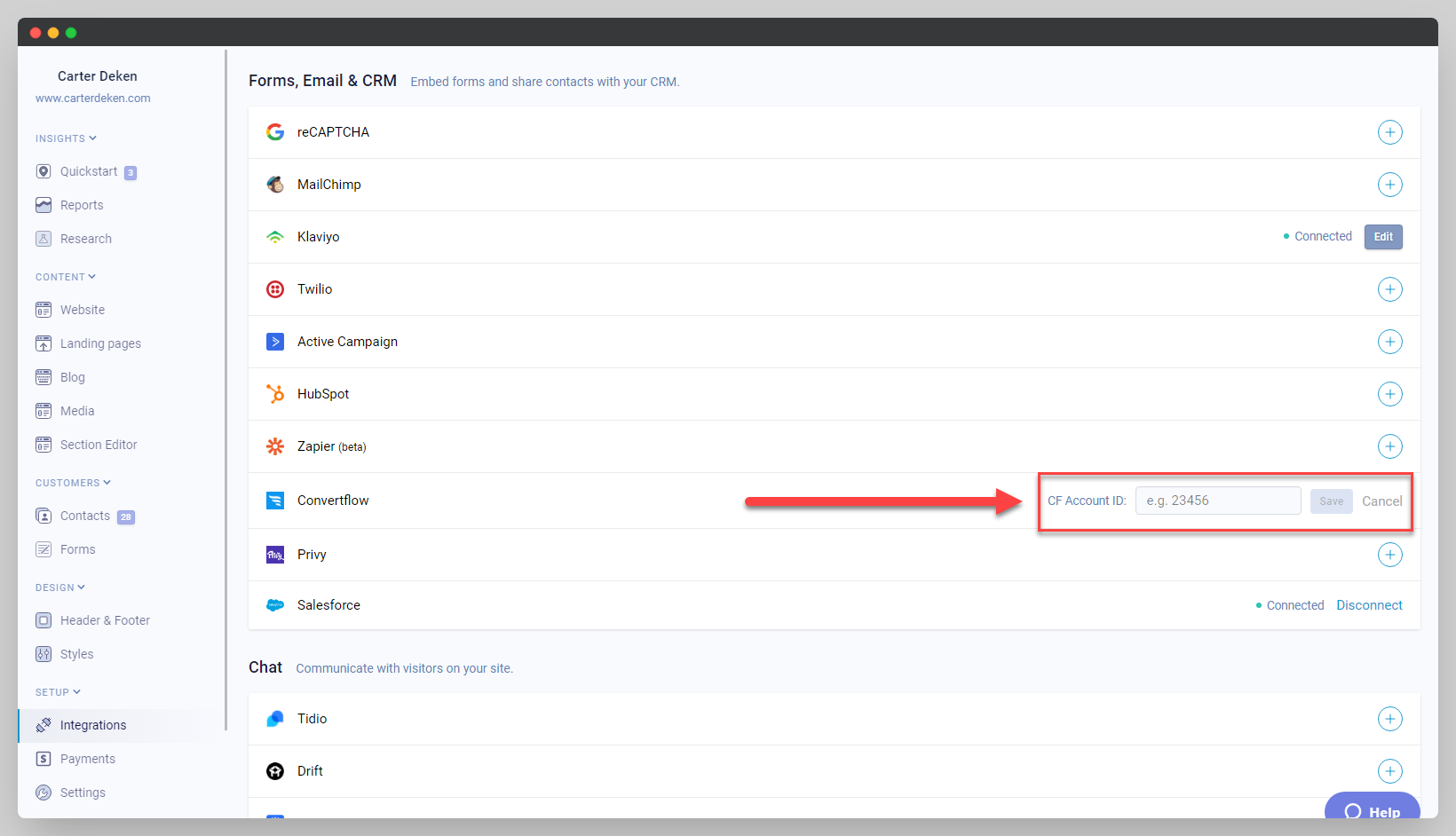Click the Twilio plus circle icon
Screen dimensions: 1456x836
coord(1389,289)
